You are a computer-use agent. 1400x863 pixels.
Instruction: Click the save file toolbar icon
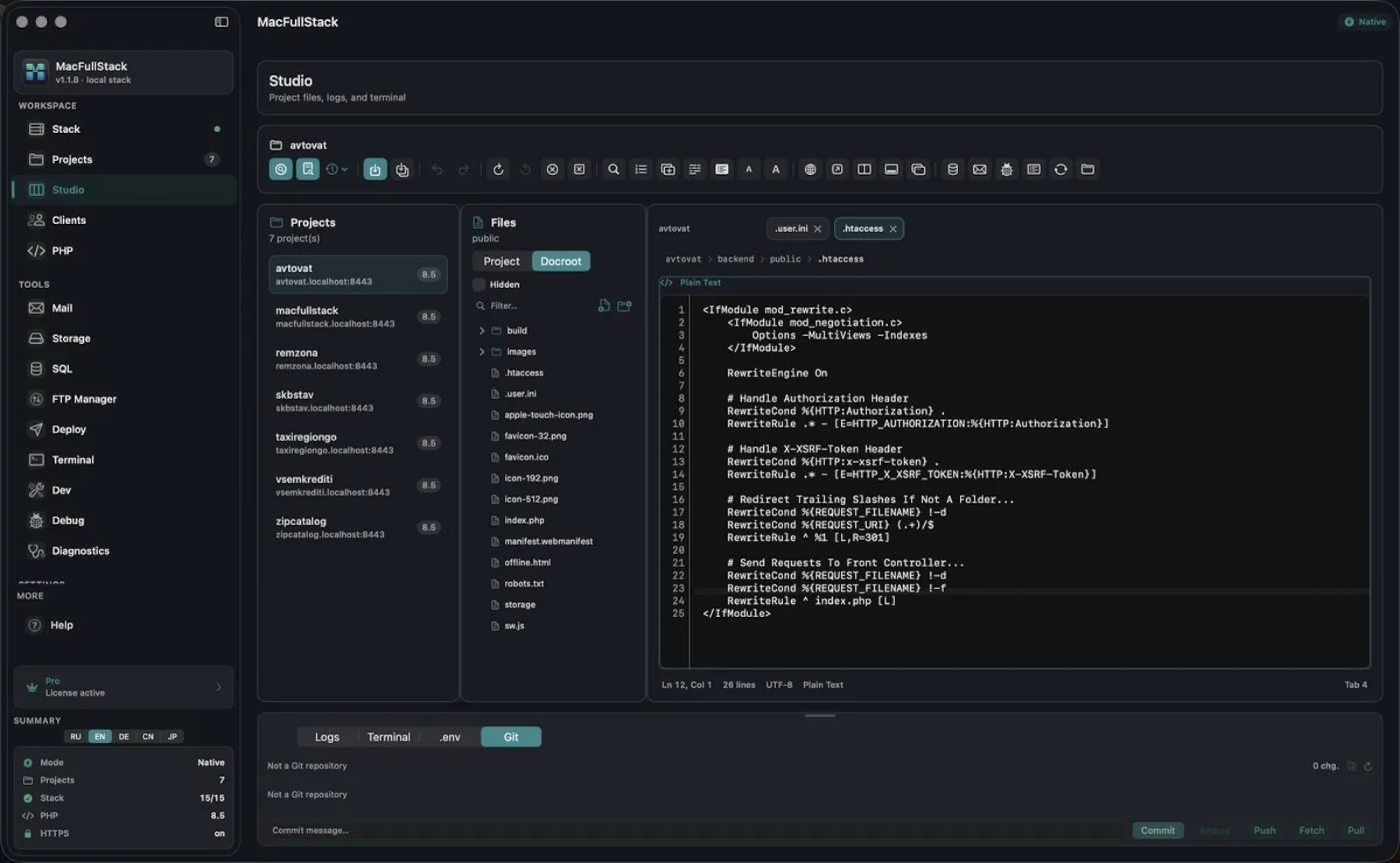pyautogui.click(x=375, y=170)
